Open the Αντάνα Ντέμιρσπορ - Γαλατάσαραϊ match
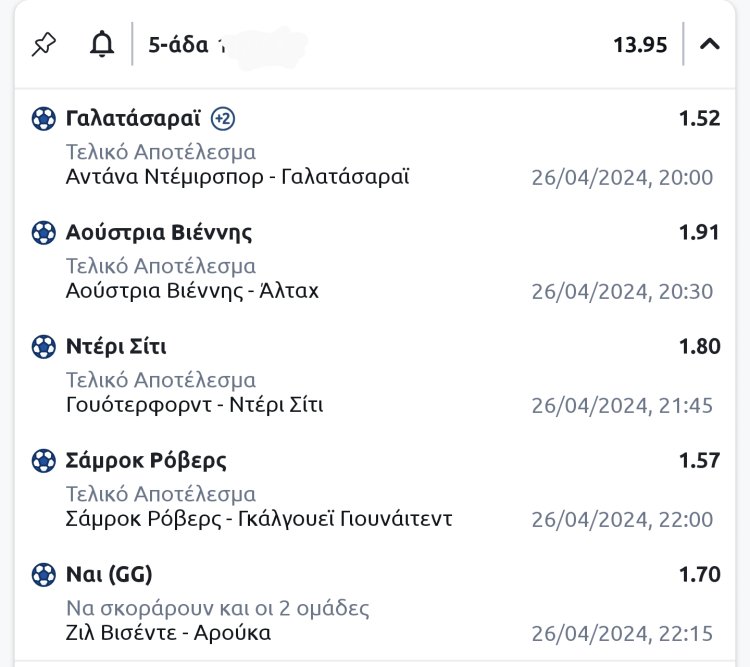Image resolution: width=750 pixels, height=667 pixels. pos(237,177)
